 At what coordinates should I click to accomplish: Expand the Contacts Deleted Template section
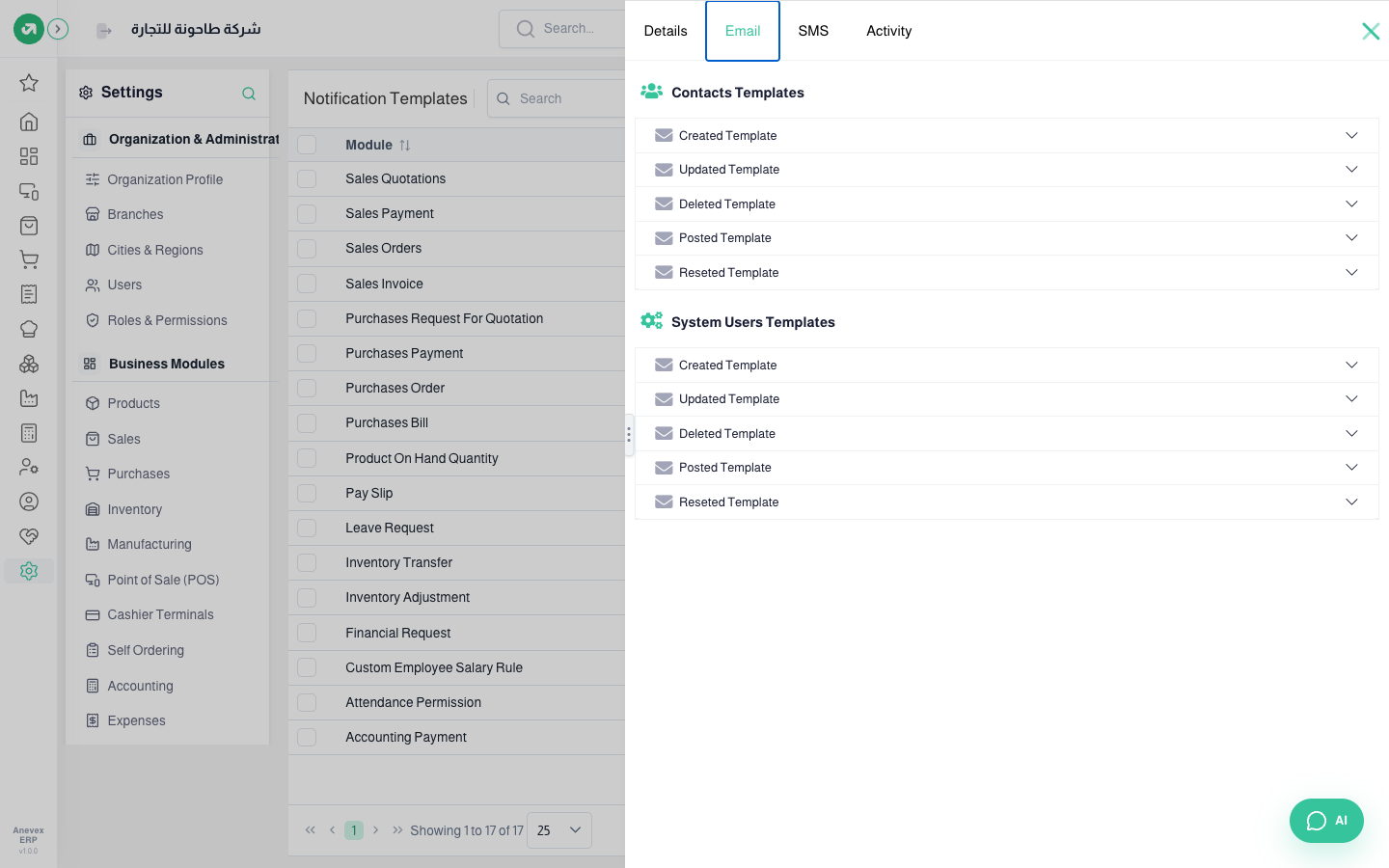pos(1006,203)
